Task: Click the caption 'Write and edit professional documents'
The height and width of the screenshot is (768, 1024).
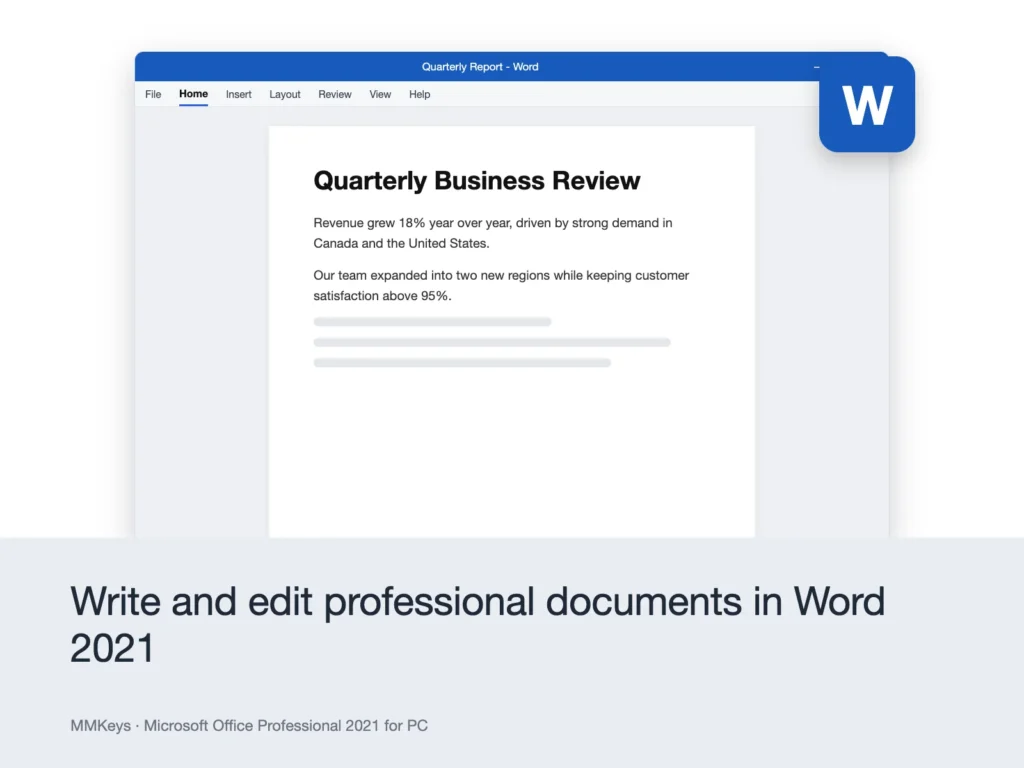Action: click(477, 624)
